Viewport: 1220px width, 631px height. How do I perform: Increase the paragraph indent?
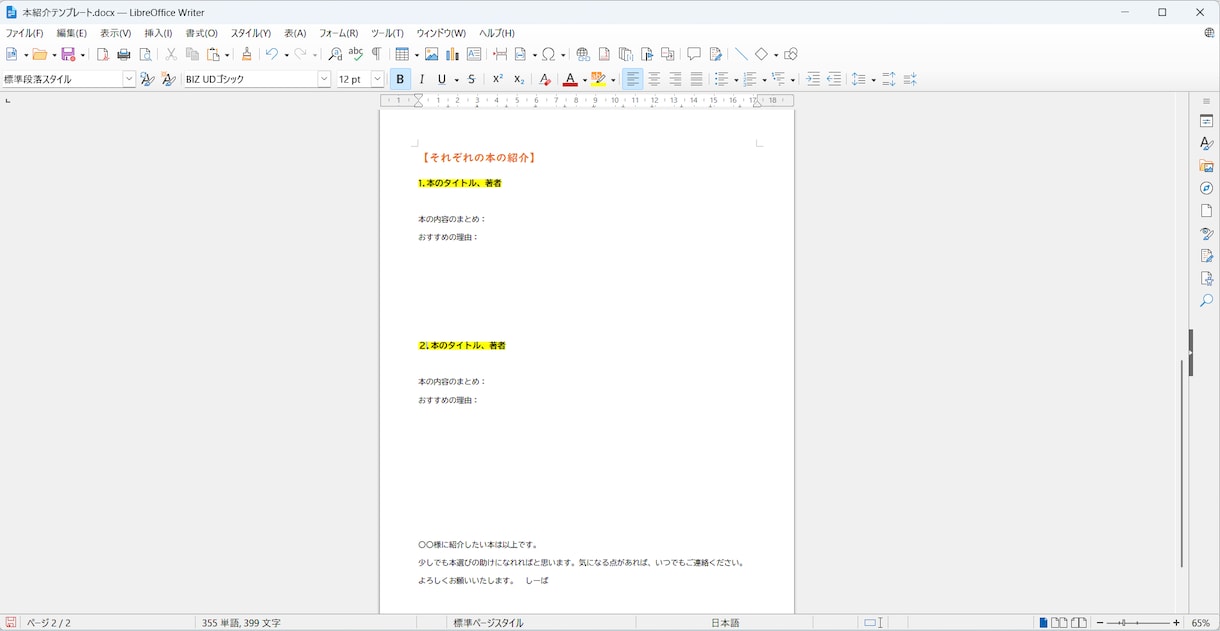[x=813, y=79]
